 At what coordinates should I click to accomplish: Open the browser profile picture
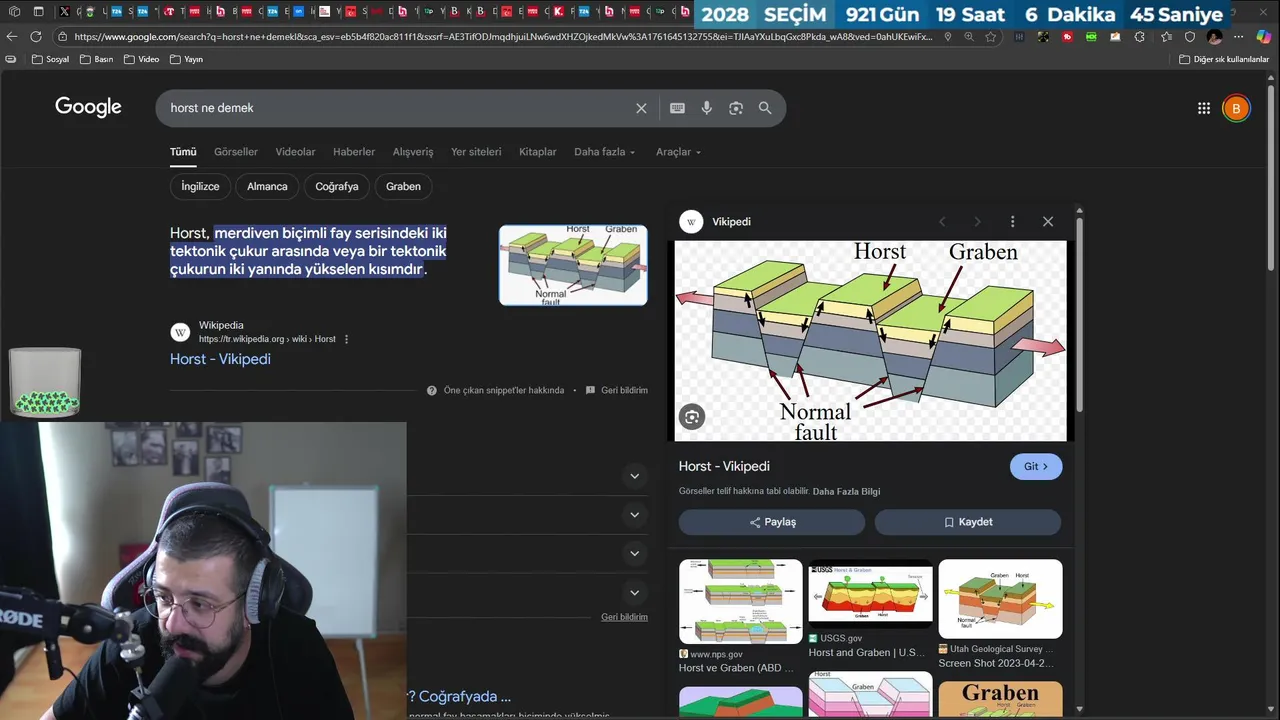click(1214, 36)
